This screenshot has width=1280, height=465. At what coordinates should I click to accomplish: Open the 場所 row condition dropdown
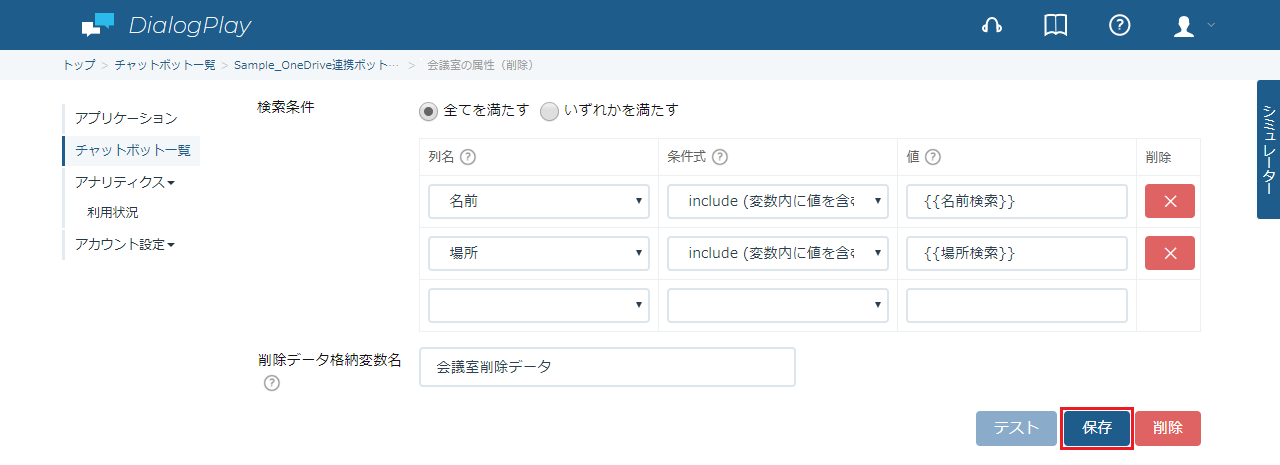pyautogui.click(x=778, y=253)
